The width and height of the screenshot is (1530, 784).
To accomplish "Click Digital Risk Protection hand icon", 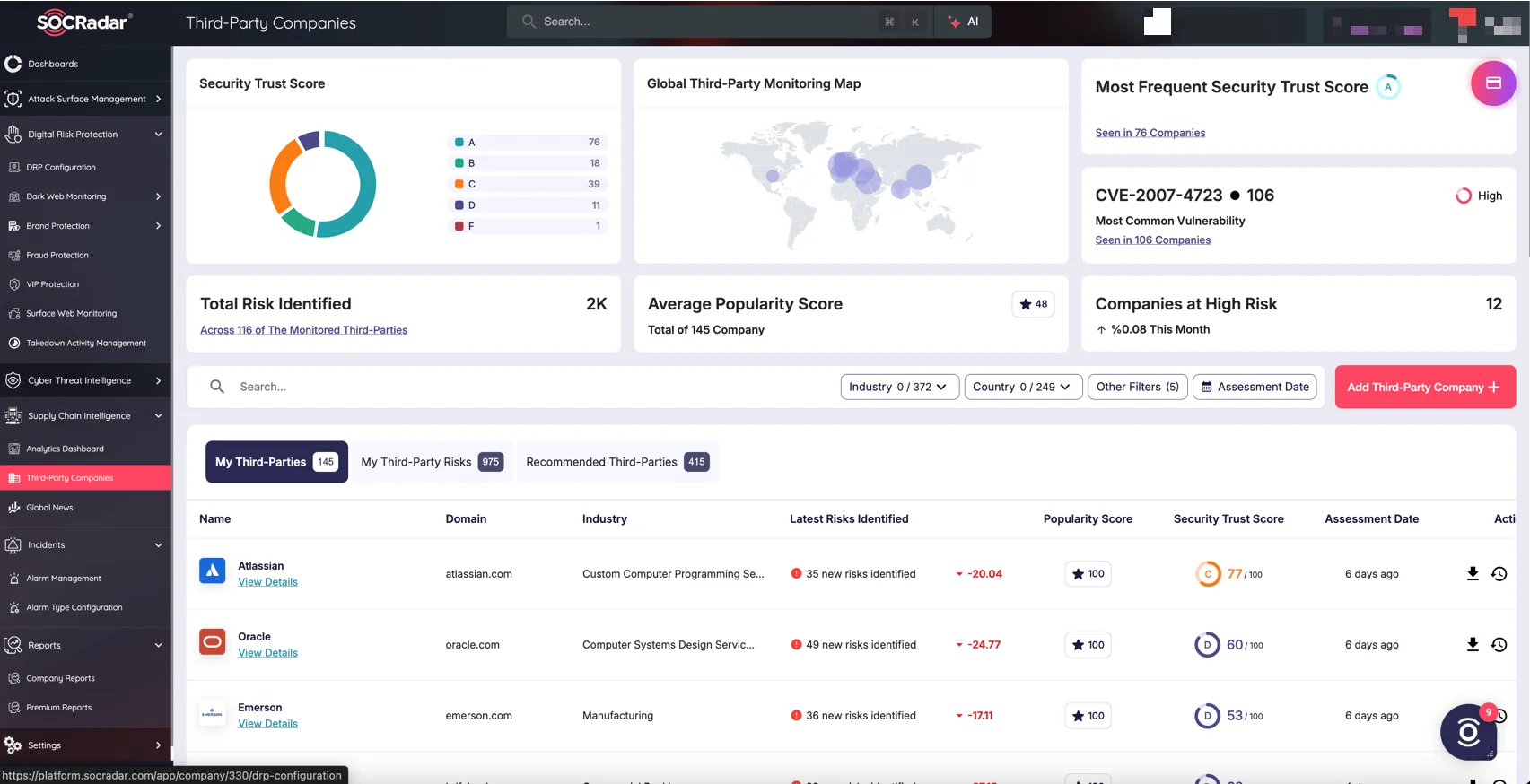I will tap(13, 135).
